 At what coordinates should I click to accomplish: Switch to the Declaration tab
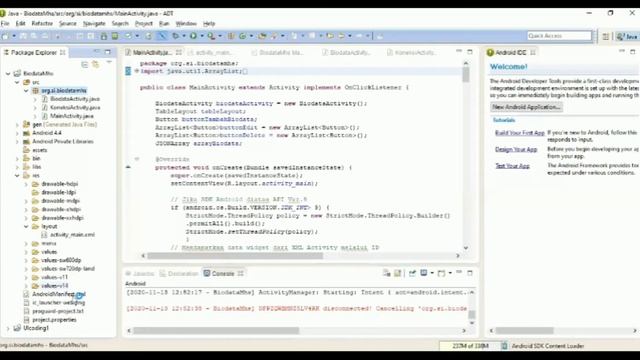pos(179,273)
